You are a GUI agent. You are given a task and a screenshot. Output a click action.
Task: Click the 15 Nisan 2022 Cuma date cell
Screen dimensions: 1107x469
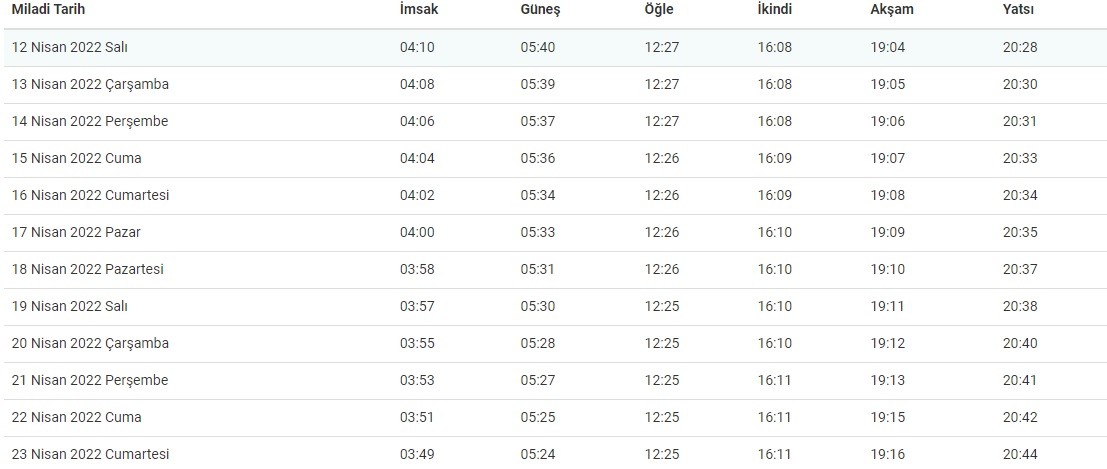coord(76,159)
